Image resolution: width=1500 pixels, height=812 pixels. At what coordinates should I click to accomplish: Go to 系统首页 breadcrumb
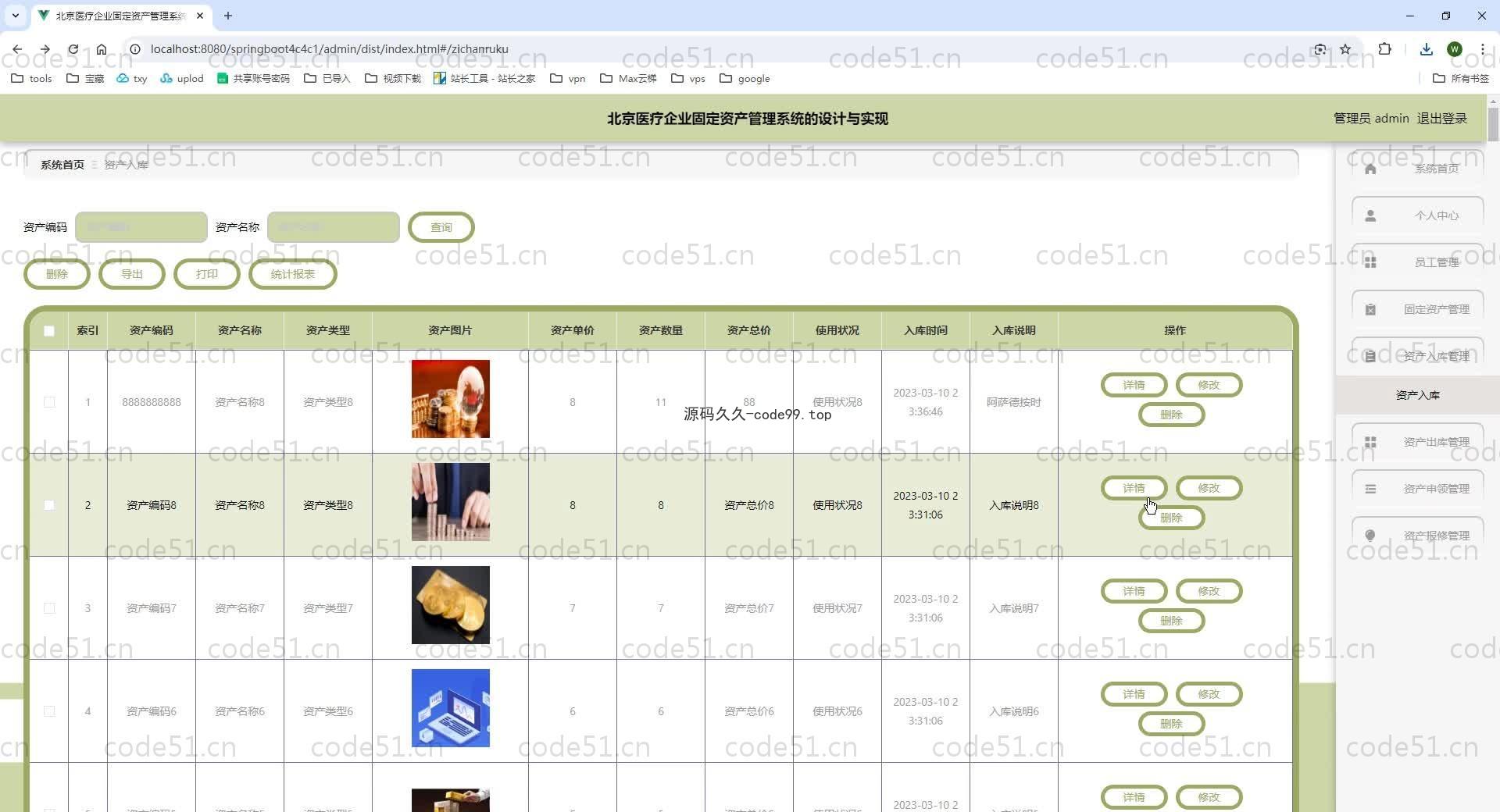(62, 165)
